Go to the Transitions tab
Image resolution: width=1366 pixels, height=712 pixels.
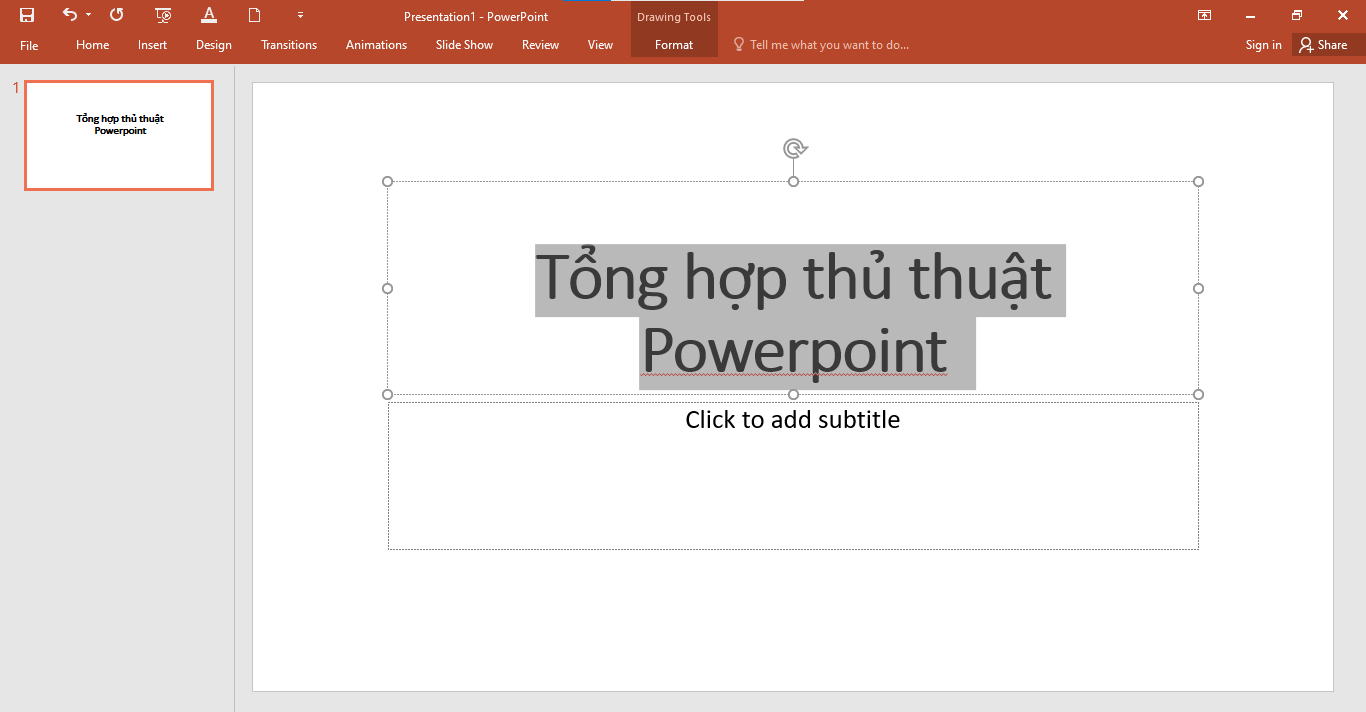[x=289, y=45]
